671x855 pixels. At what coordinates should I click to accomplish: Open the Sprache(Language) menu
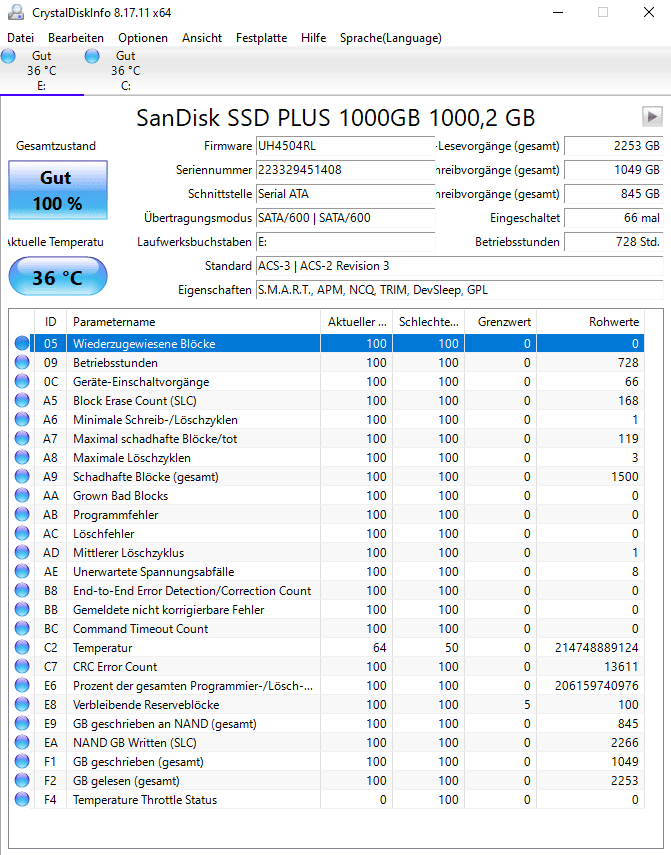[x=390, y=38]
